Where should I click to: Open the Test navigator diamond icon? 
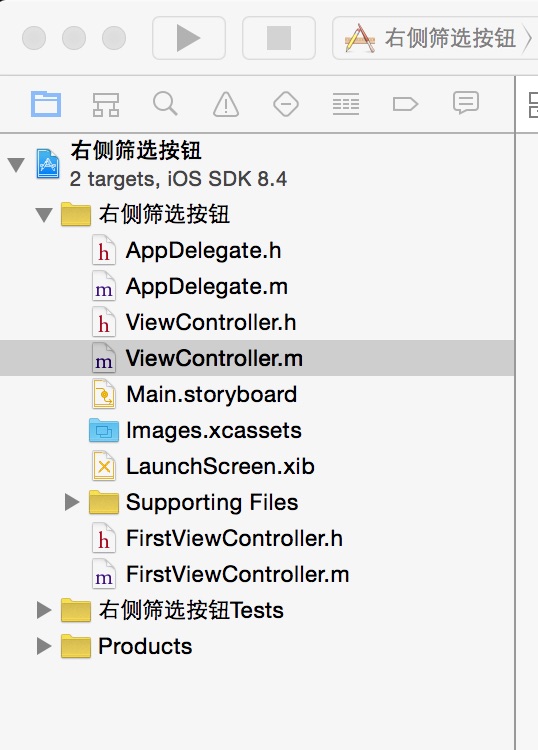click(286, 104)
